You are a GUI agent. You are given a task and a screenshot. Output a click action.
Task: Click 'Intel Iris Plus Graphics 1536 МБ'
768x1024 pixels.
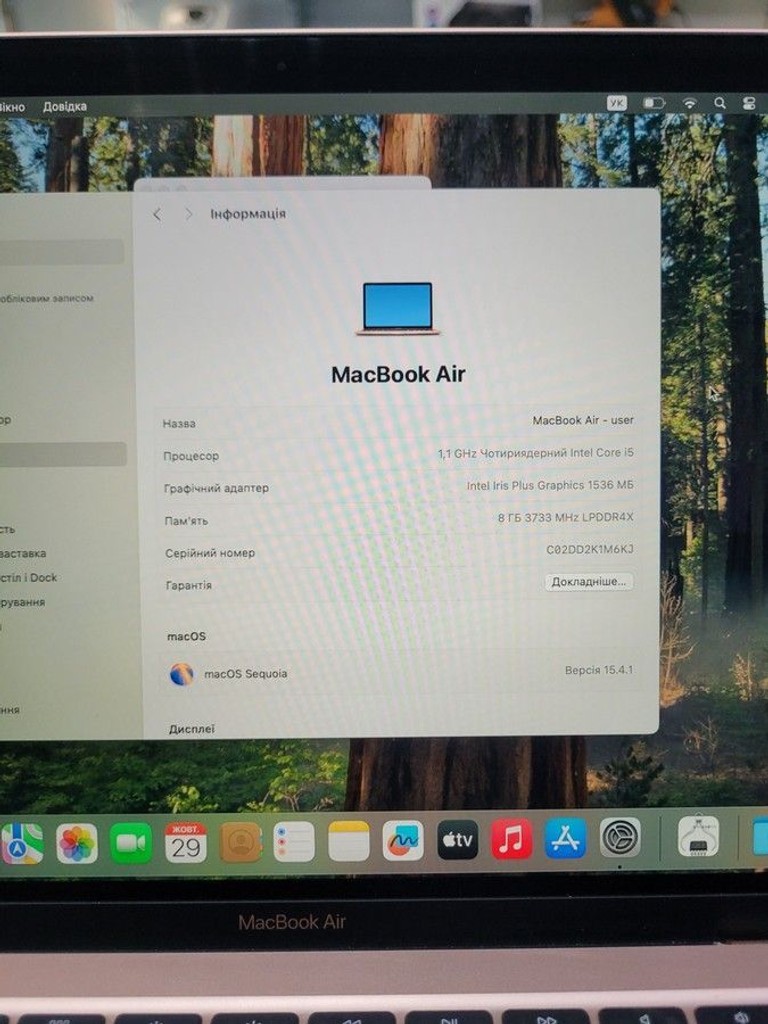point(550,485)
